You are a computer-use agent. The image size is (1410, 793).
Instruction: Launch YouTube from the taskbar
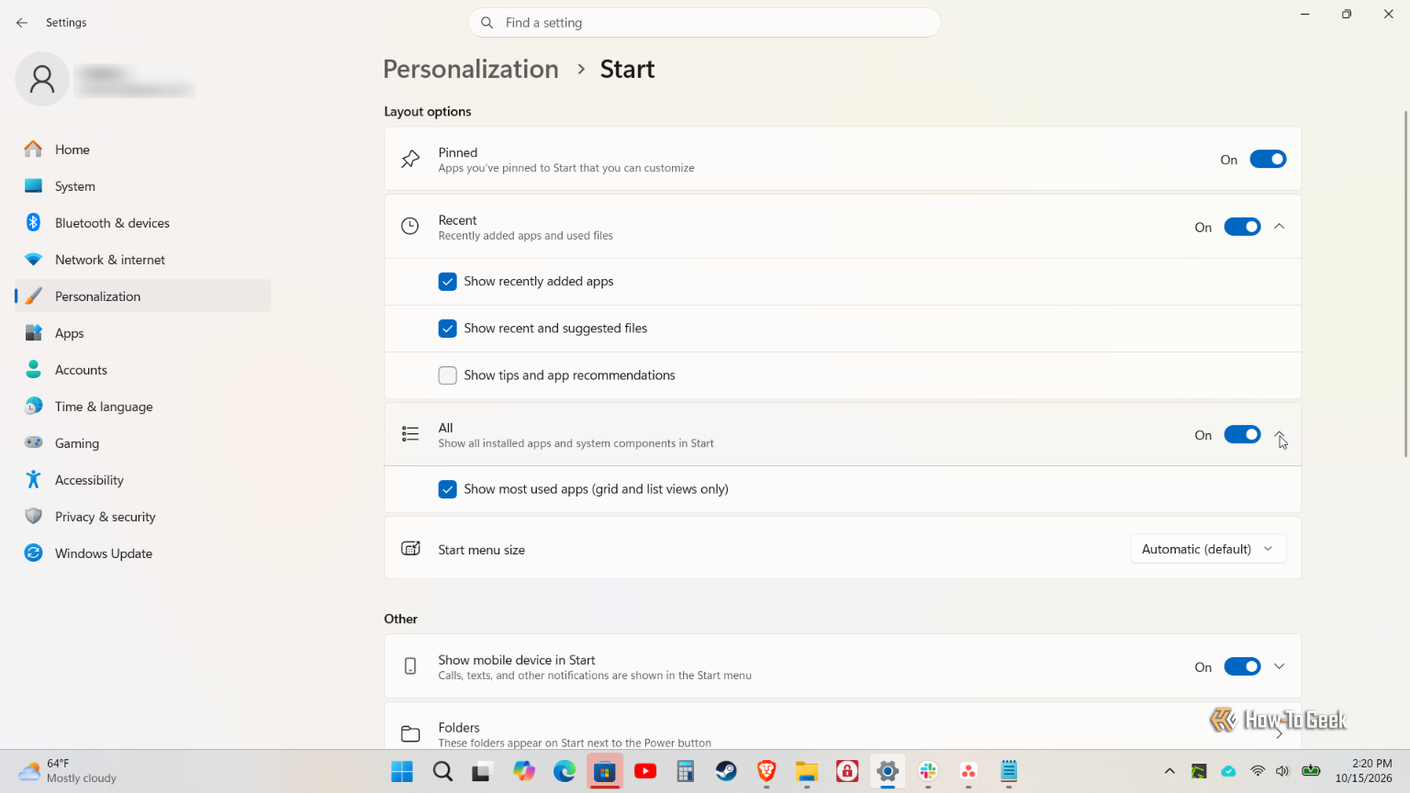645,771
